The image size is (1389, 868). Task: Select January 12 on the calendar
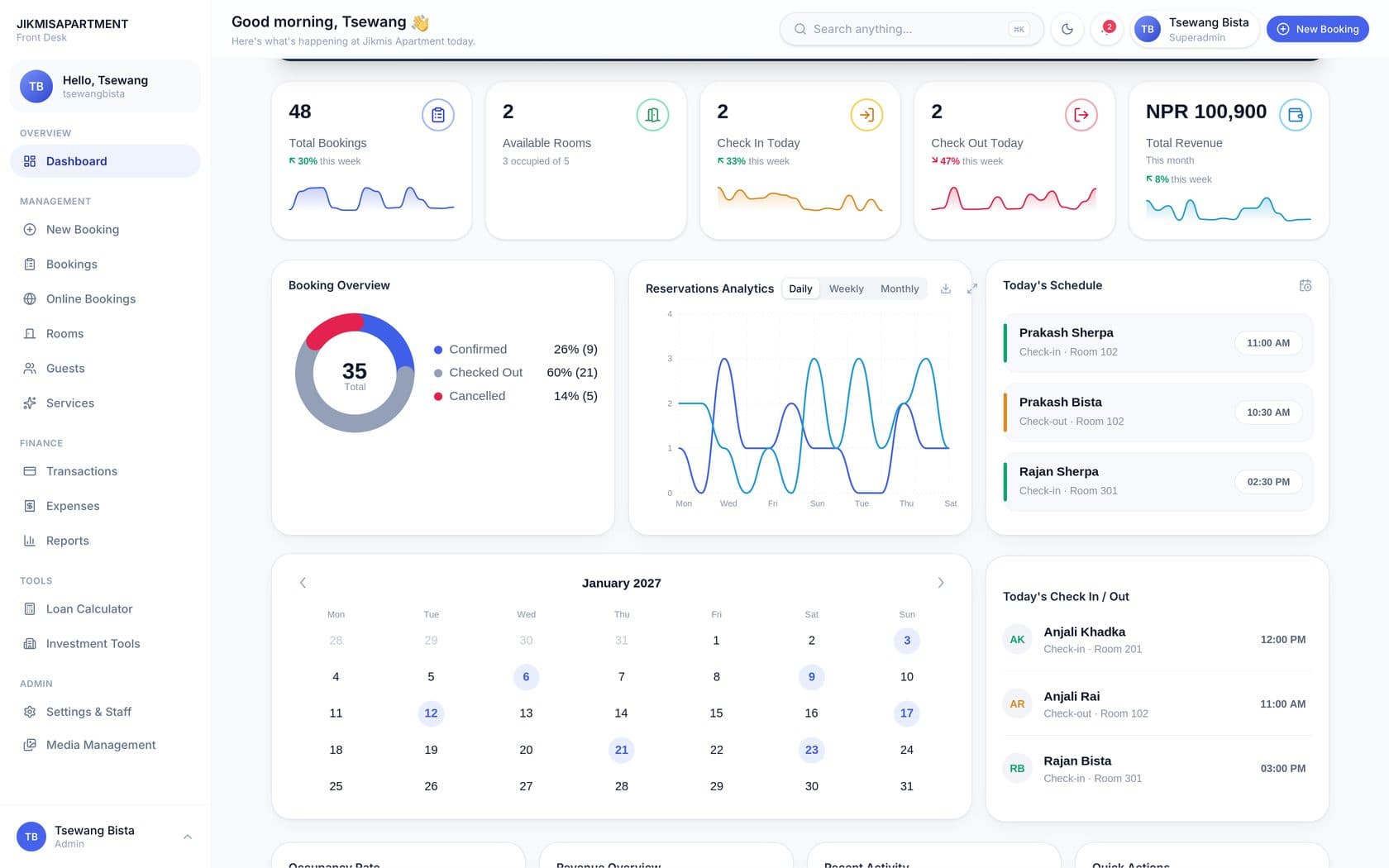431,713
